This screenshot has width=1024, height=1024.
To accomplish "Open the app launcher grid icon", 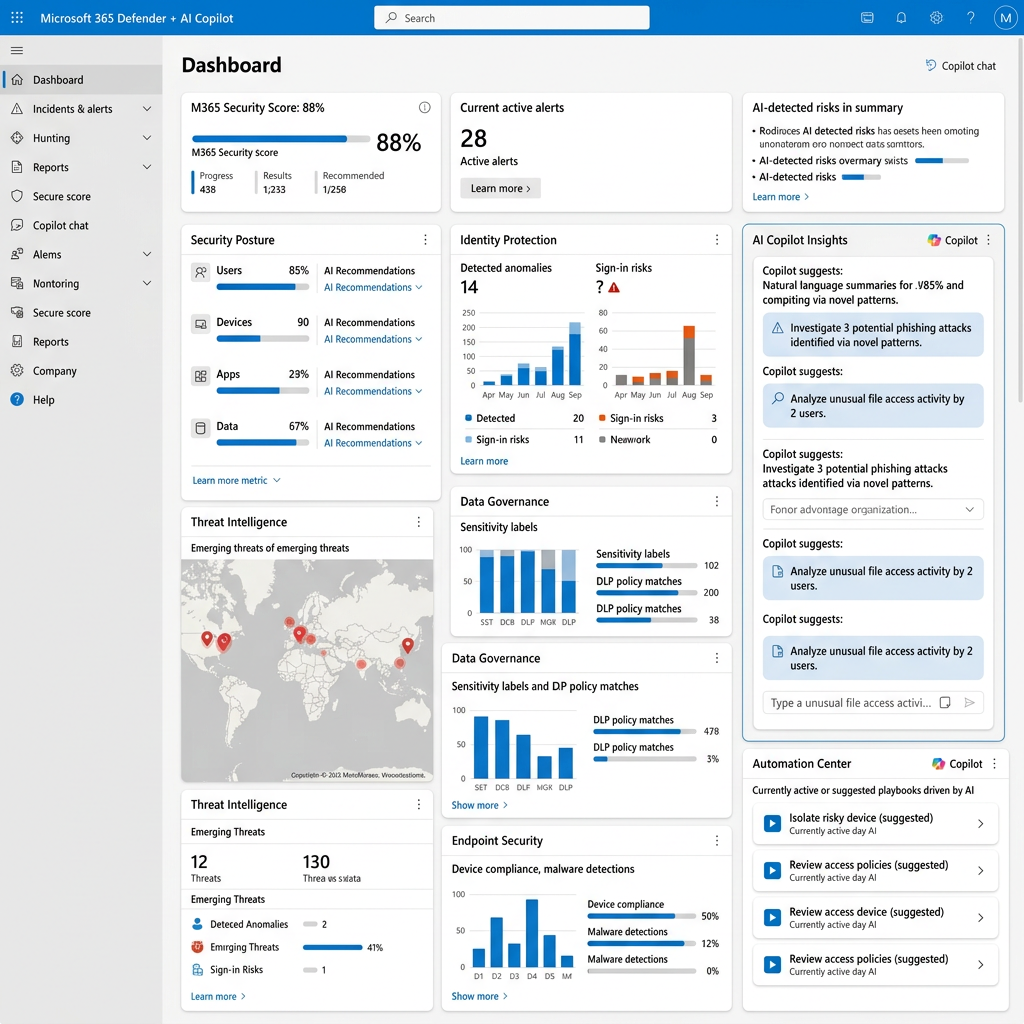I will click(17, 18).
